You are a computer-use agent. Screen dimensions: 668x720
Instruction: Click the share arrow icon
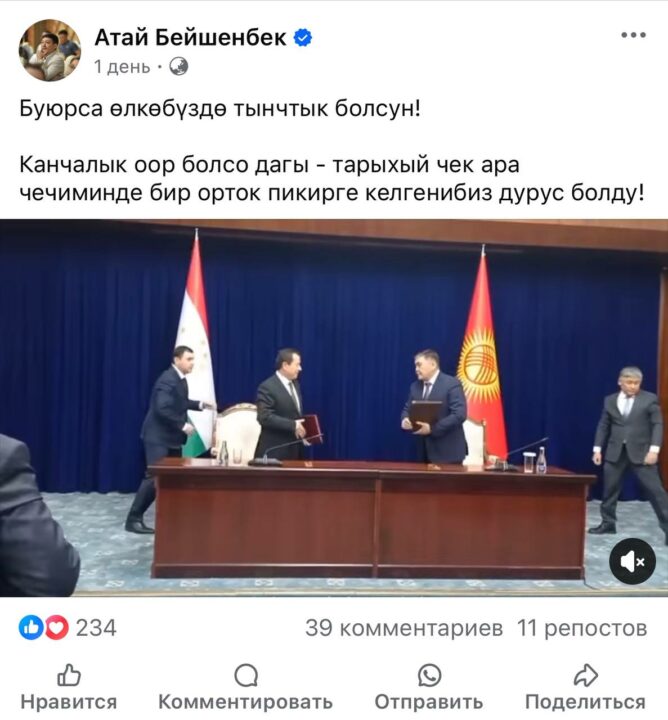point(586,675)
